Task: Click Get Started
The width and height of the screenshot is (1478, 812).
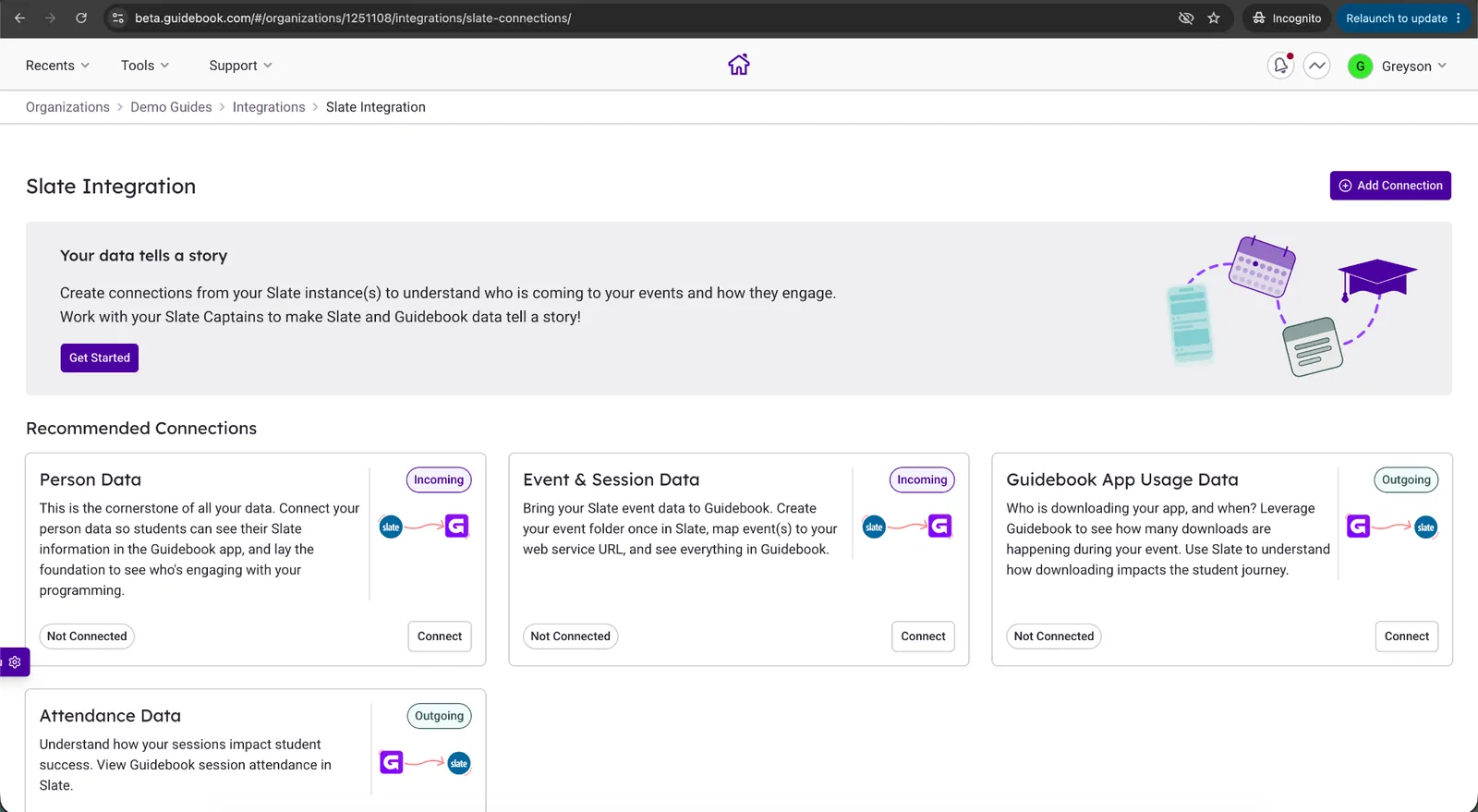Action: [100, 358]
